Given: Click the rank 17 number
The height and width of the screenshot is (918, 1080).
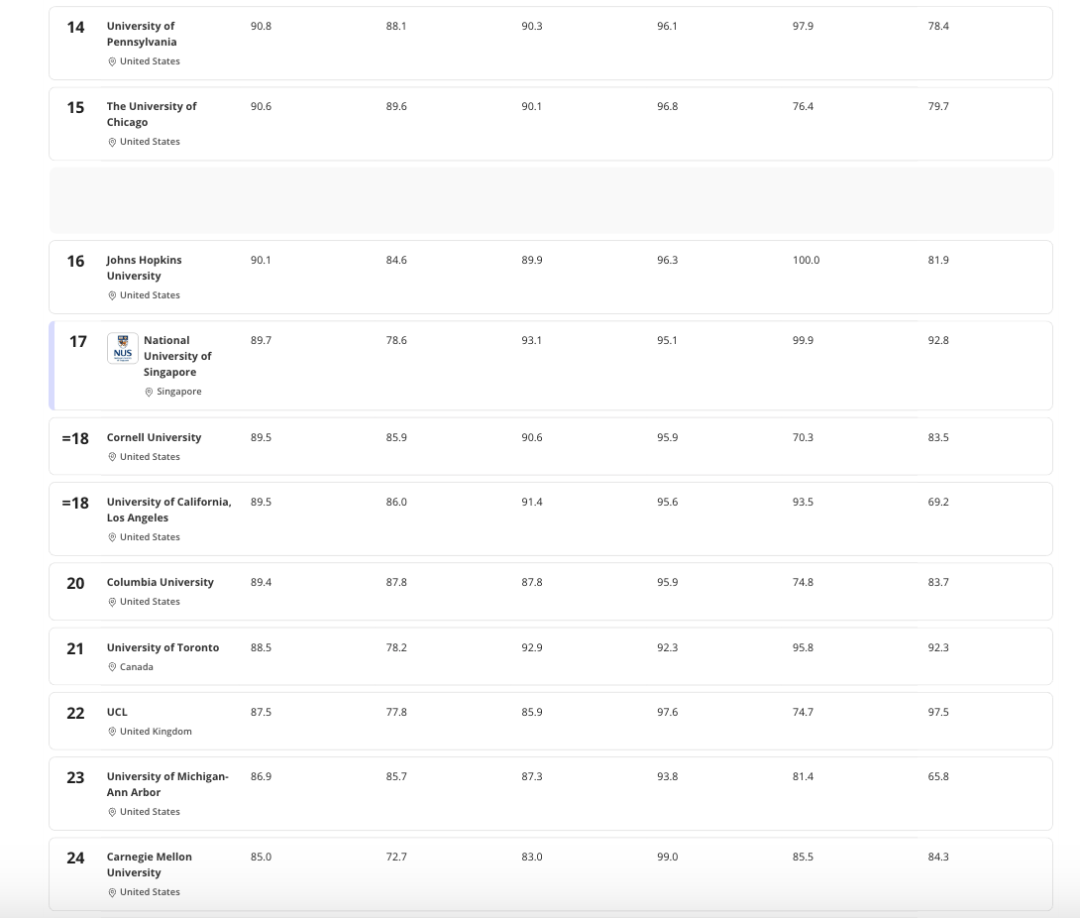Looking at the screenshot, I should coord(78,342).
